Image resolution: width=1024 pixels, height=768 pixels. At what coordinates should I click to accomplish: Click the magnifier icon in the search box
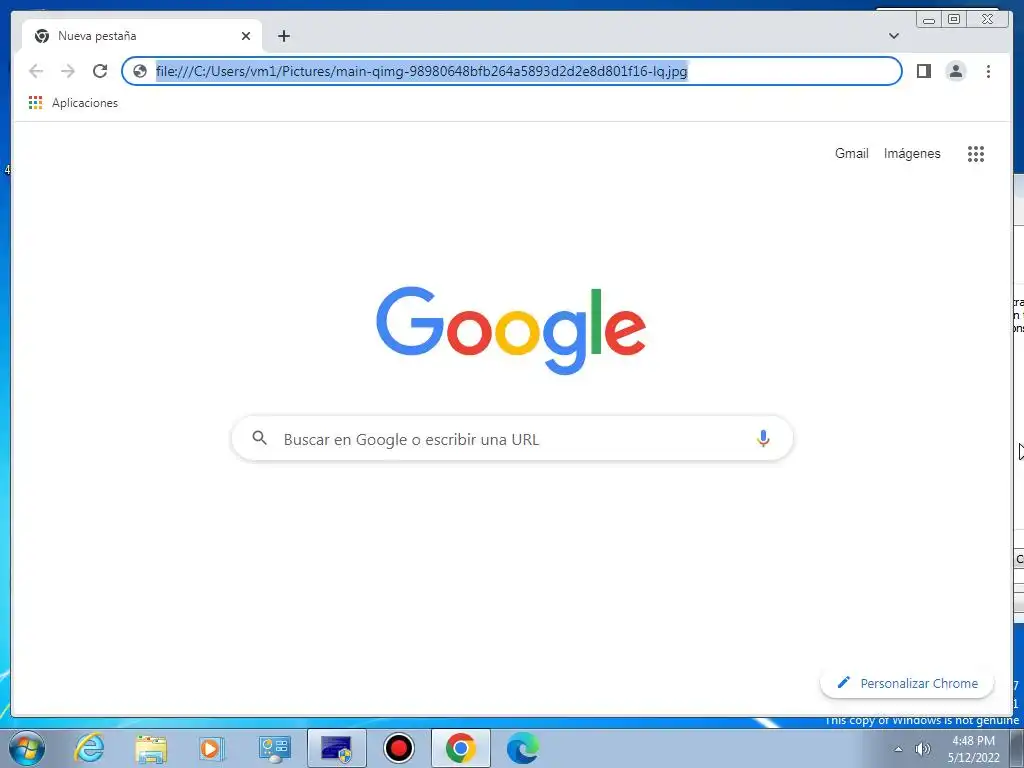[x=259, y=438]
